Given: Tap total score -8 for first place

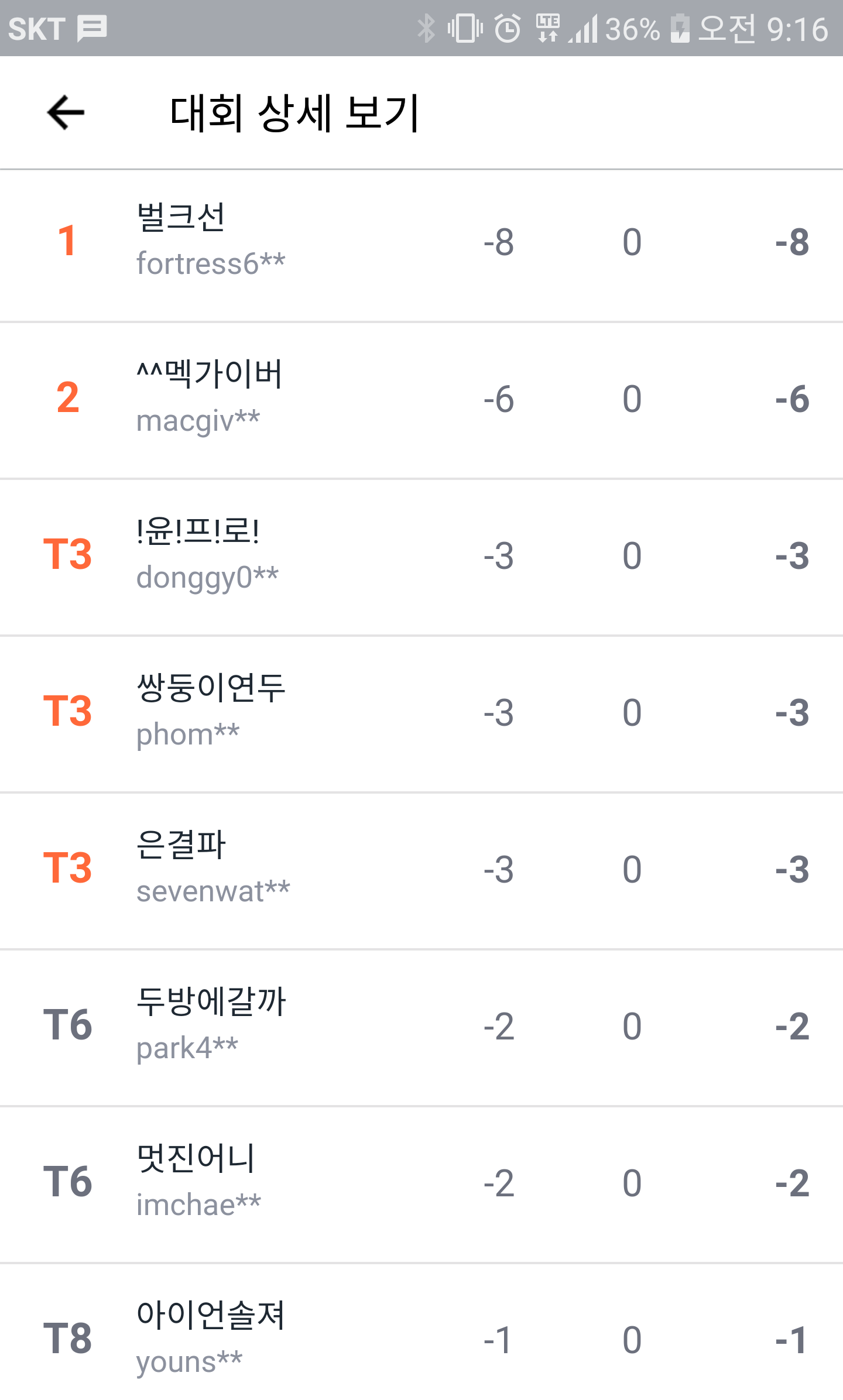Looking at the screenshot, I should (791, 242).
